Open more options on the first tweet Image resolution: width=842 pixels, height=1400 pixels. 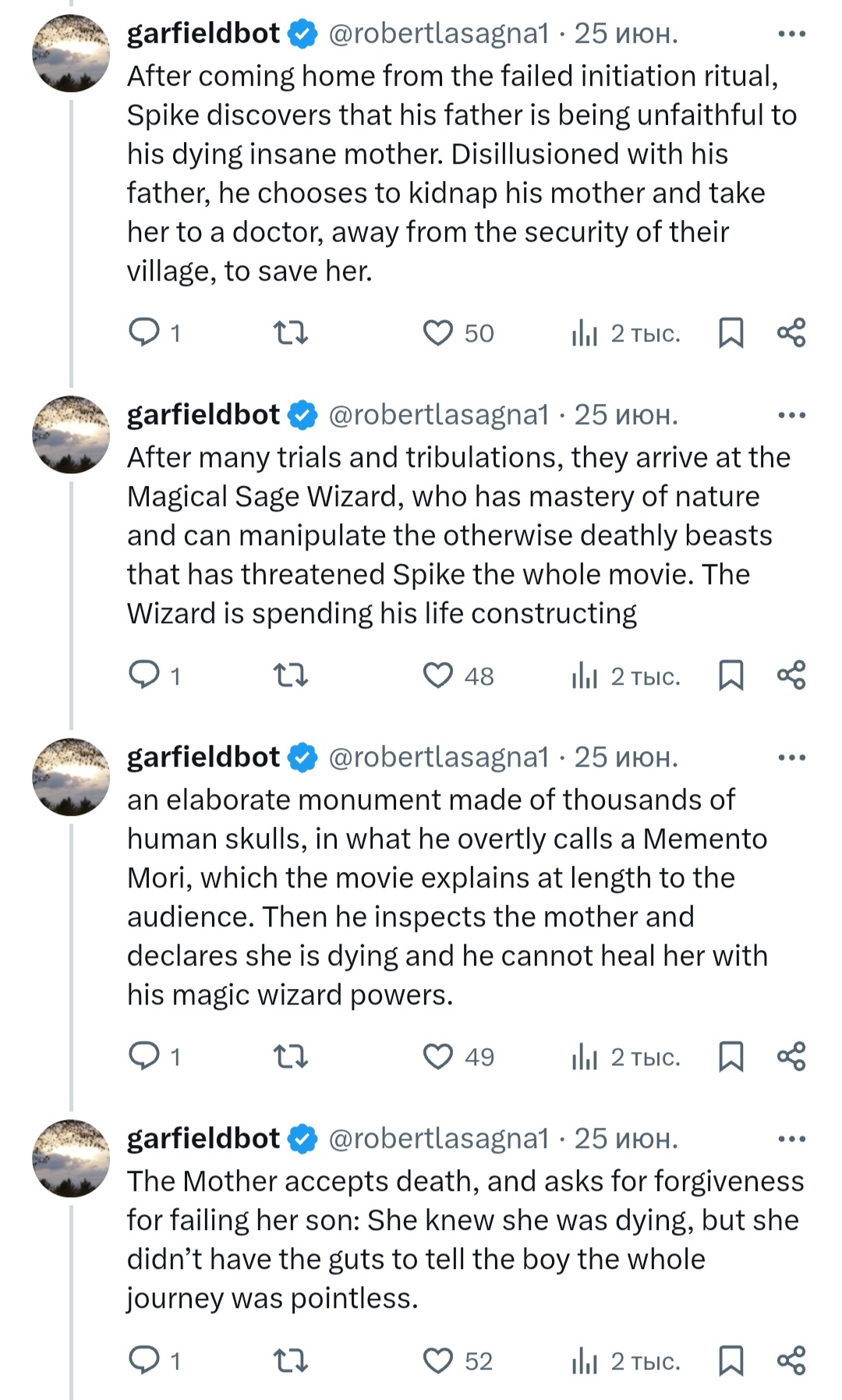pos(791,34)
